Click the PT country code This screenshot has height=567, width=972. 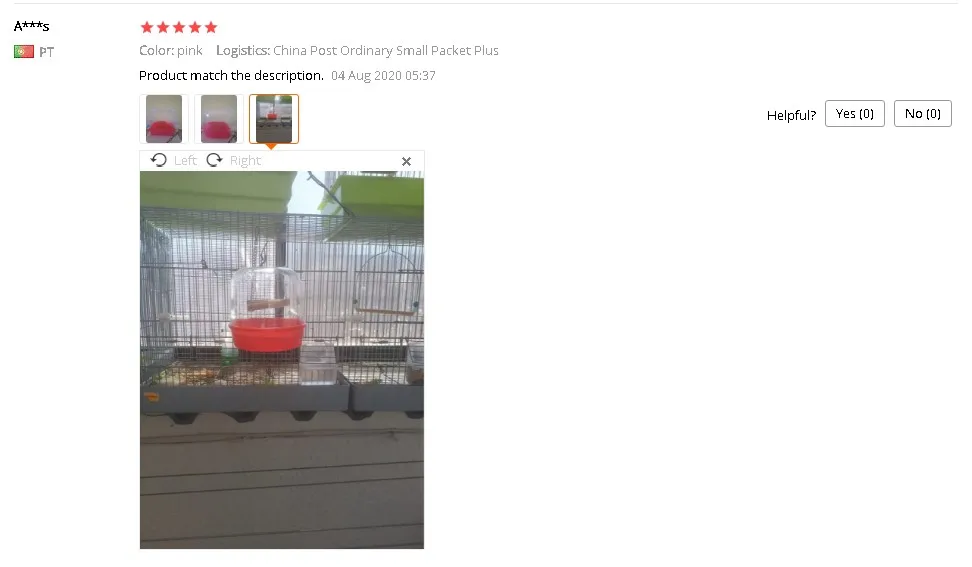46,52
